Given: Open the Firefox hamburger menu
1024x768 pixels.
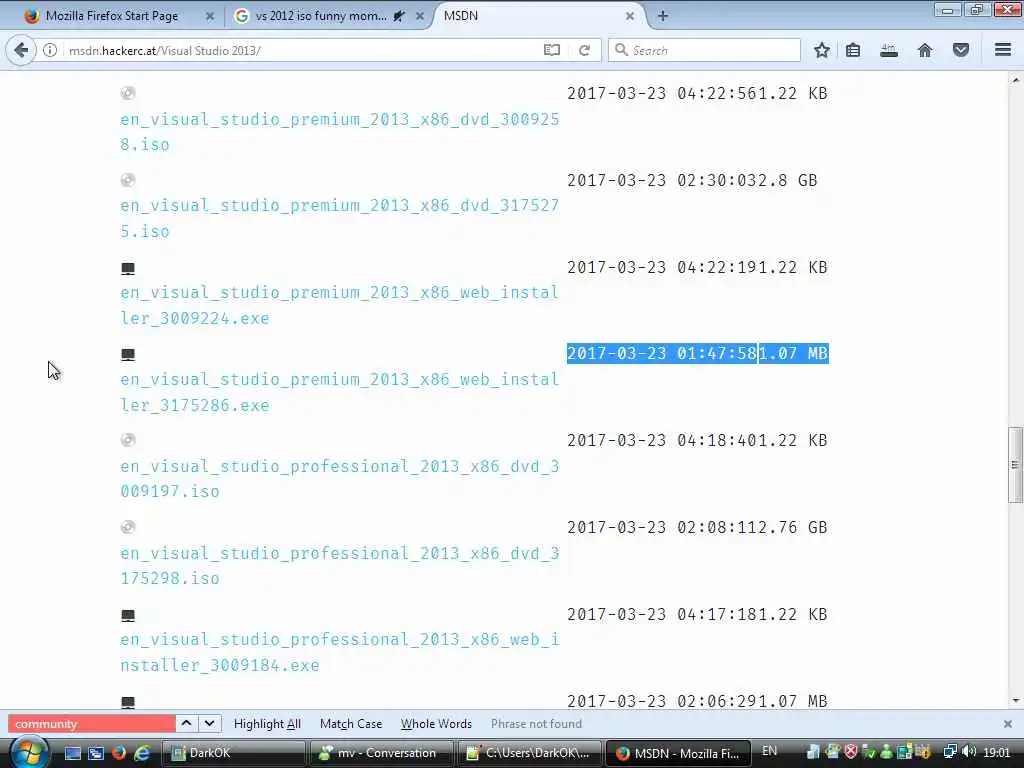Looking at the screenshot, I should coord(1003,50).
